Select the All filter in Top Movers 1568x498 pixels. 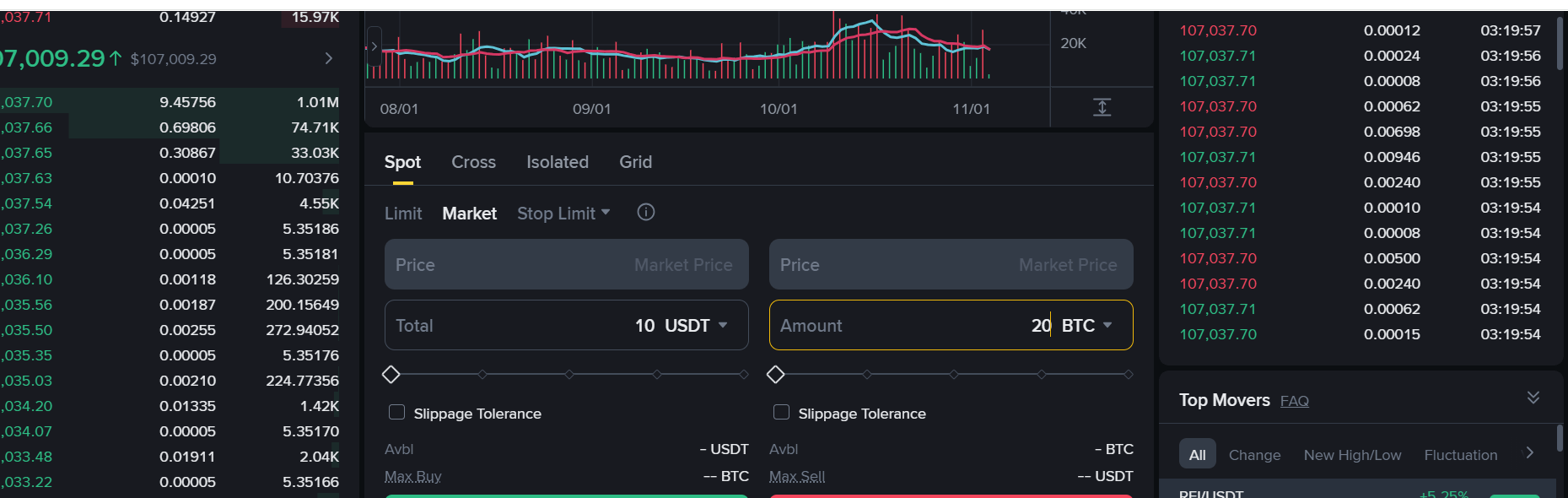tap(1197, 455)
